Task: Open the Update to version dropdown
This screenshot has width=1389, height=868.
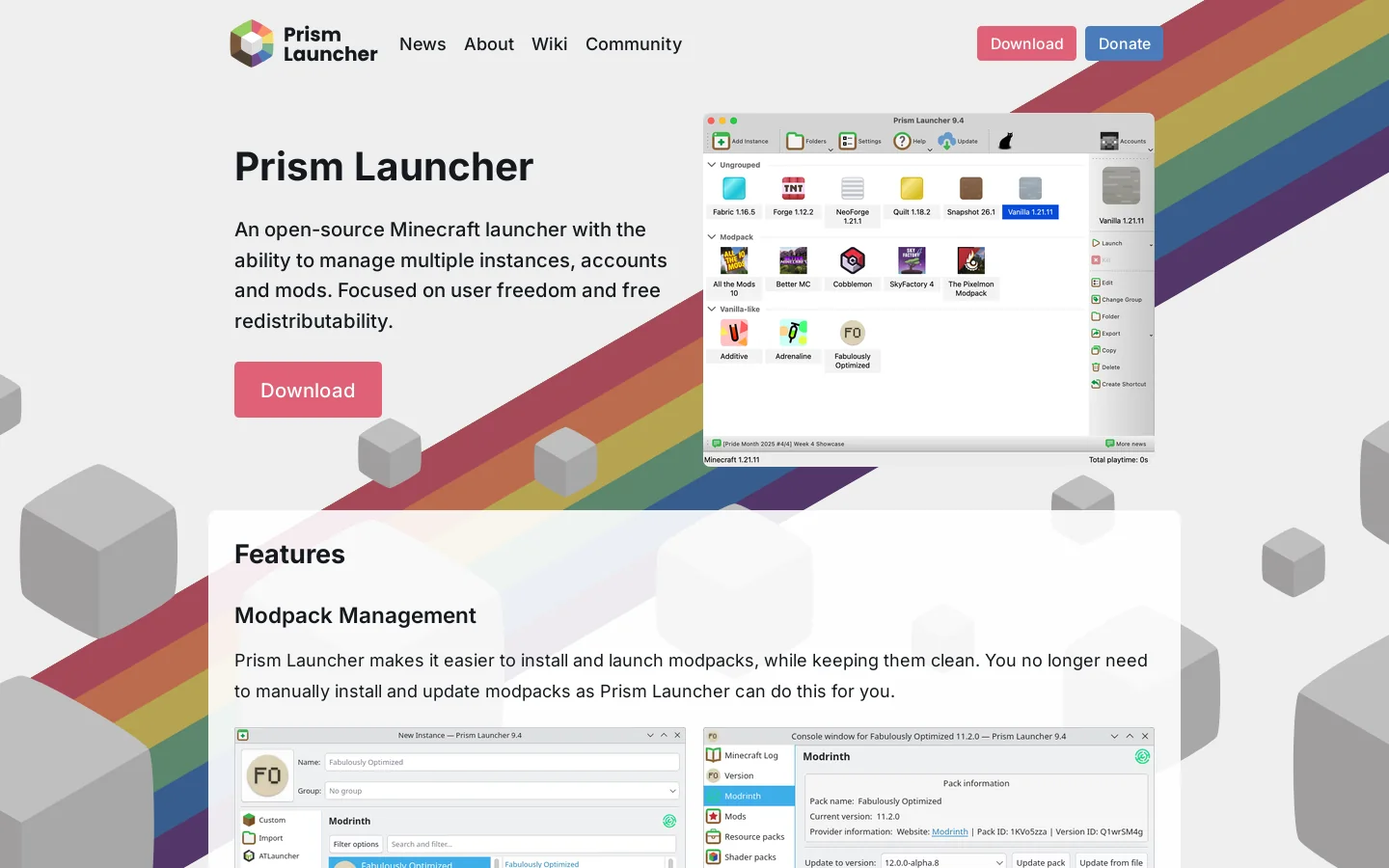Action: (943, 862)
